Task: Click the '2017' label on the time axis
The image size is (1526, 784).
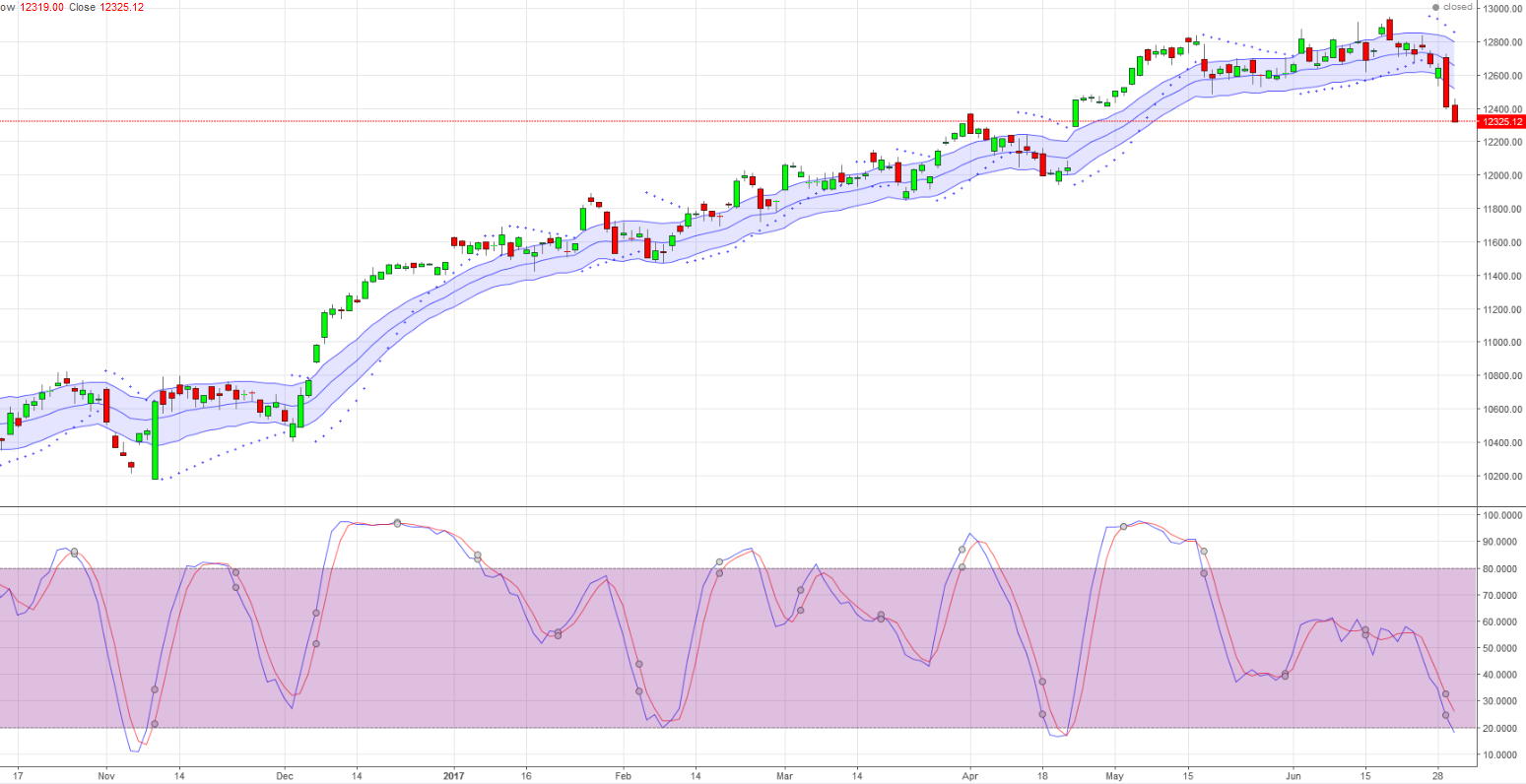Action: click(455, 776)
